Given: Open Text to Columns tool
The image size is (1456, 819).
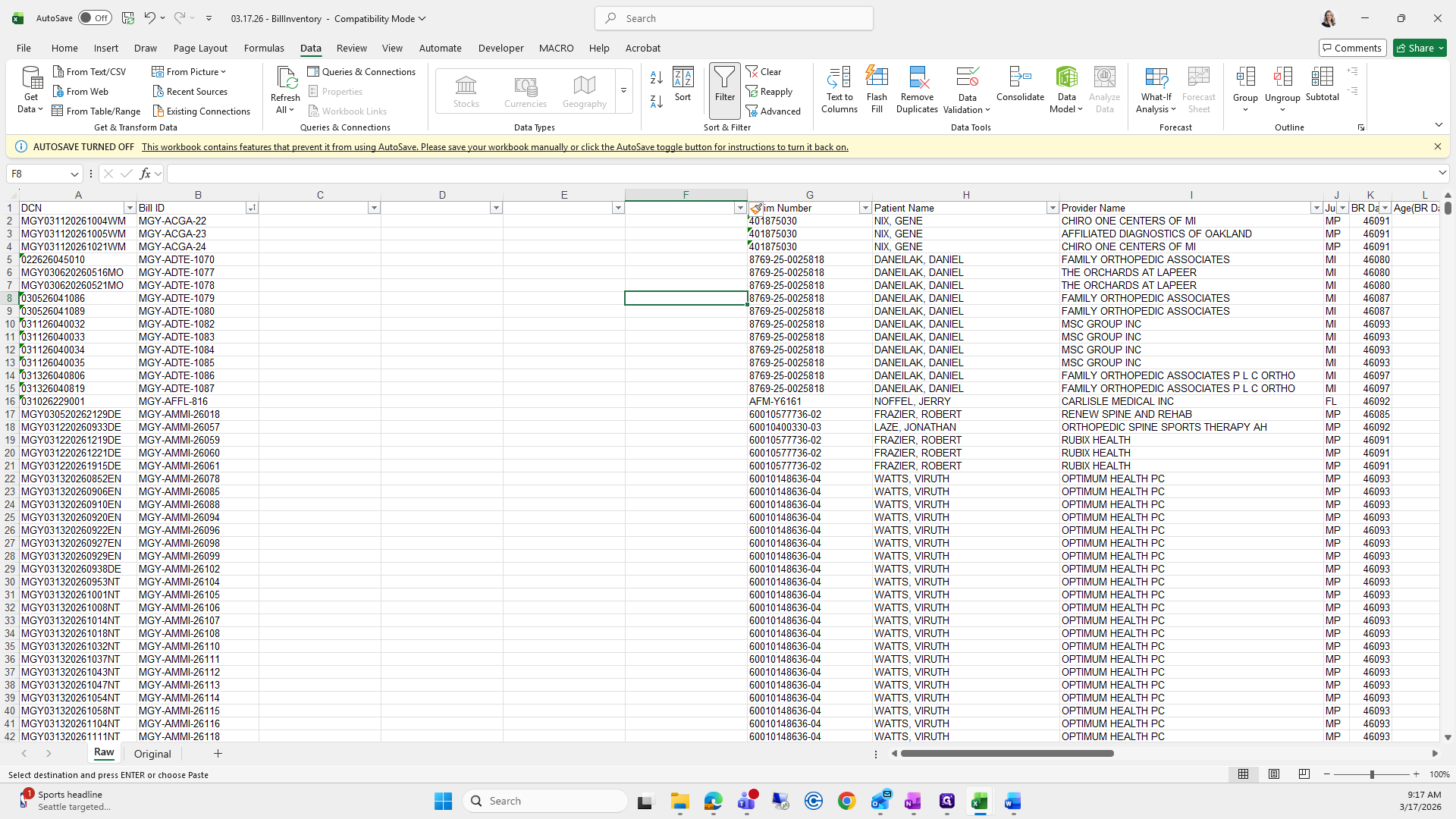Looking at the screenshot, I should point(839,77).
